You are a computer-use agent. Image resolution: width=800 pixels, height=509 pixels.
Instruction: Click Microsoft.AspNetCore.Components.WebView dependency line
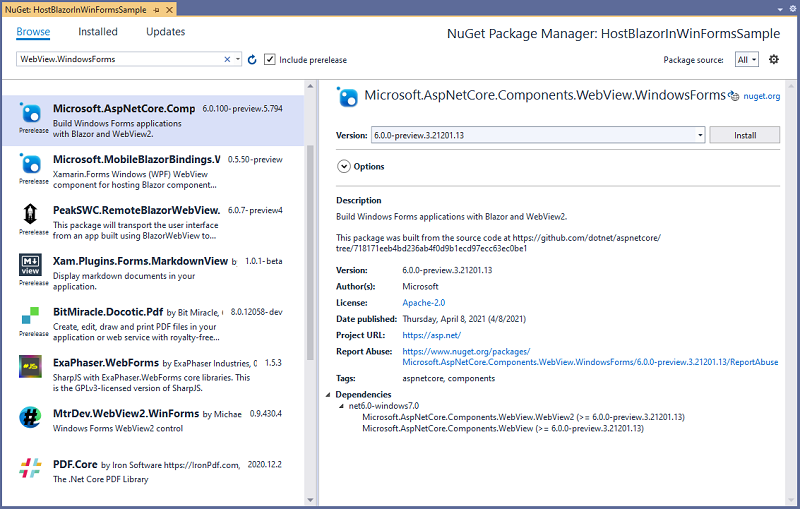click(x=503, y=428)
